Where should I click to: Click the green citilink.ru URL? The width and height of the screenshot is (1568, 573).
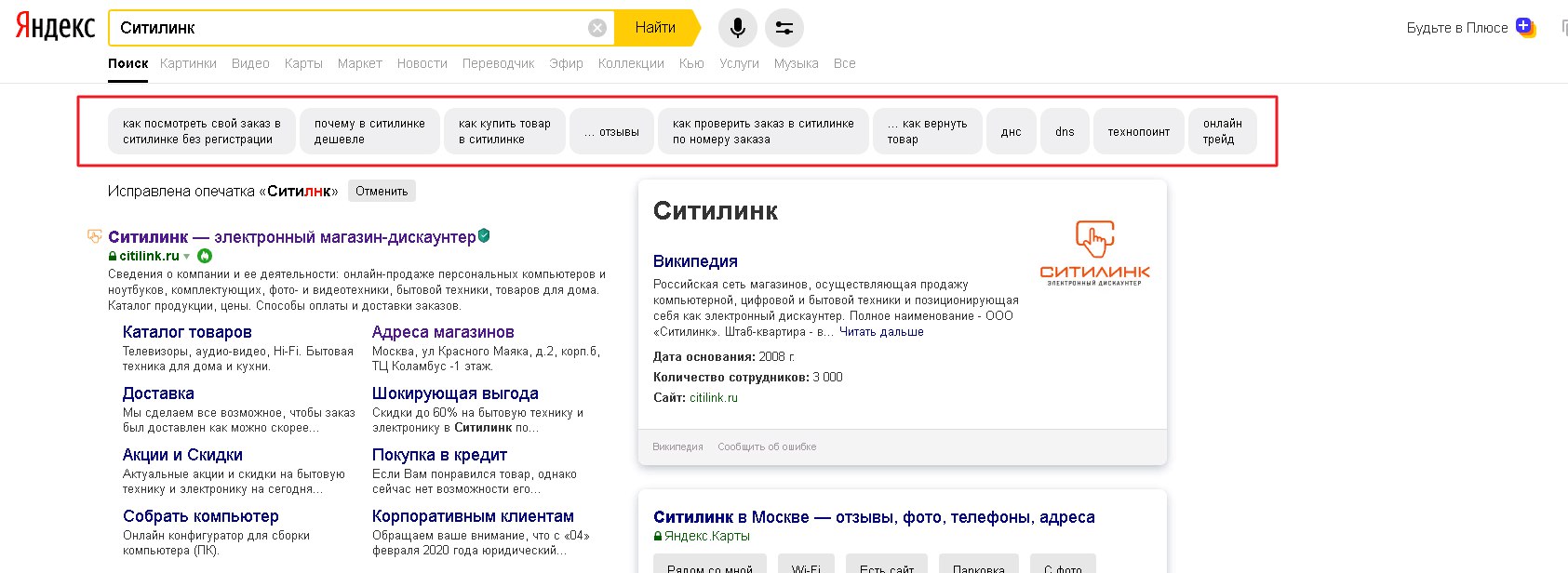(149, 256)
